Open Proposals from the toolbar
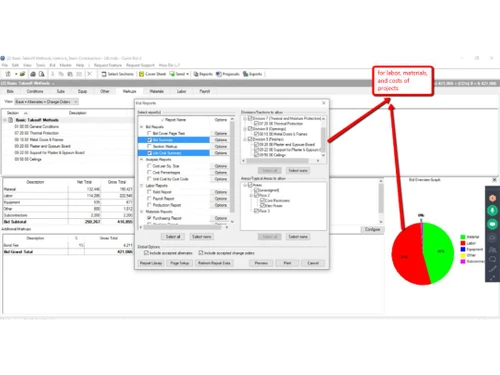This screenshot has width=500, height=375. click(228, 74)
